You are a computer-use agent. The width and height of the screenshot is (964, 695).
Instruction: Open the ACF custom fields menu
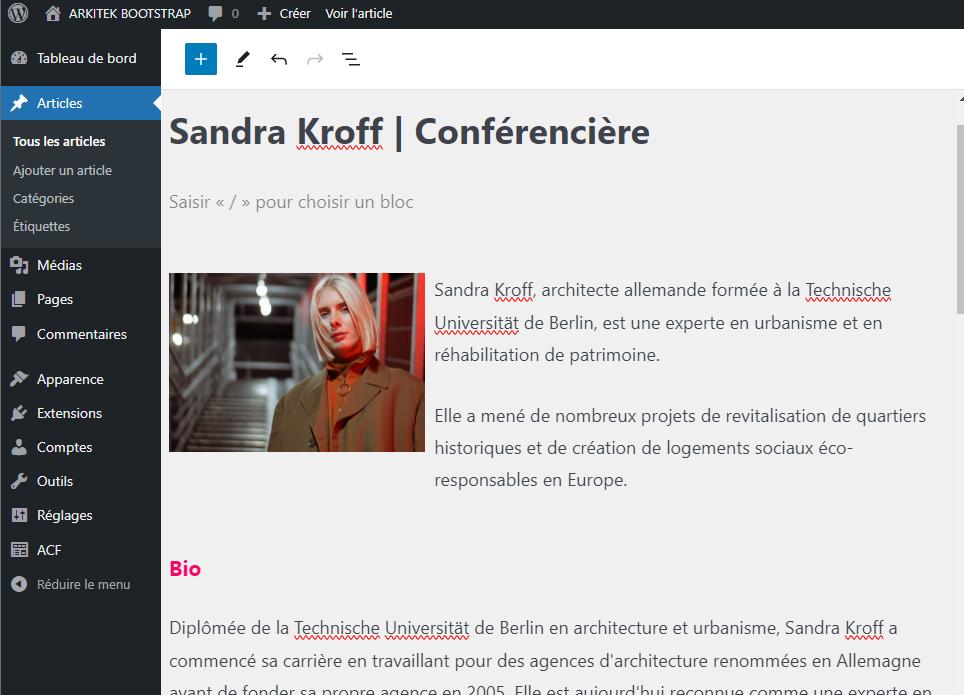coord(49,550)
